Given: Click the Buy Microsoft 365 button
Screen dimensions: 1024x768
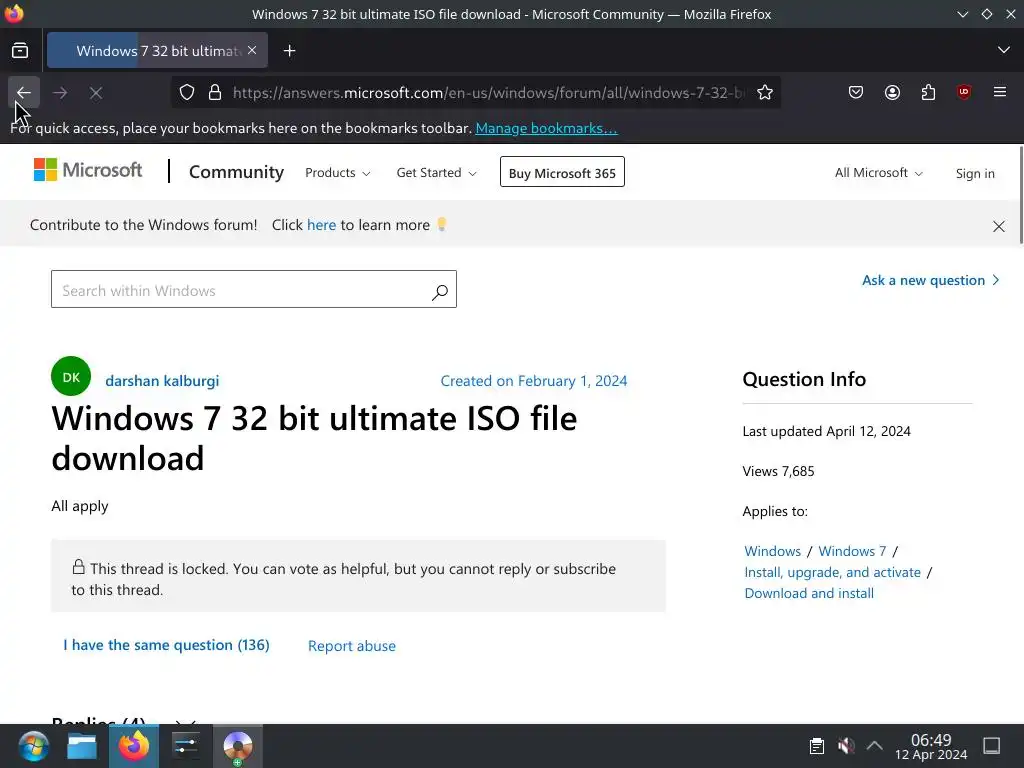Looking at the screenshot, I should click(x=562, y=172).
